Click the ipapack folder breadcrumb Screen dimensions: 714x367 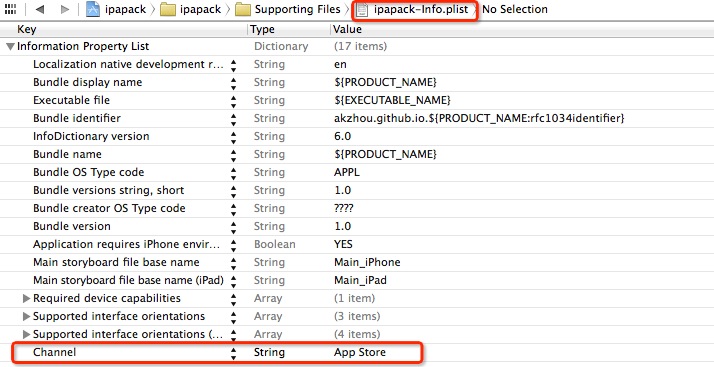[190, 9]
